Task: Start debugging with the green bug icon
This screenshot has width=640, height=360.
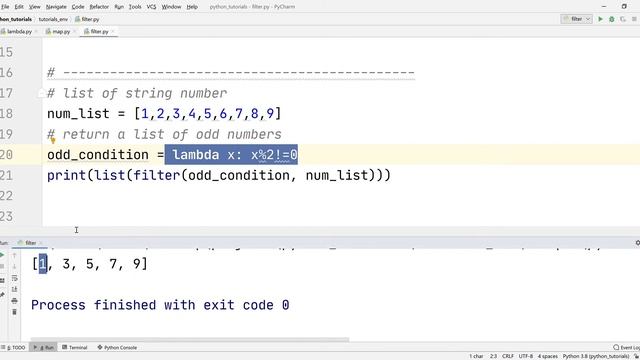Action: pyautogui.click(x=611, y=19)
